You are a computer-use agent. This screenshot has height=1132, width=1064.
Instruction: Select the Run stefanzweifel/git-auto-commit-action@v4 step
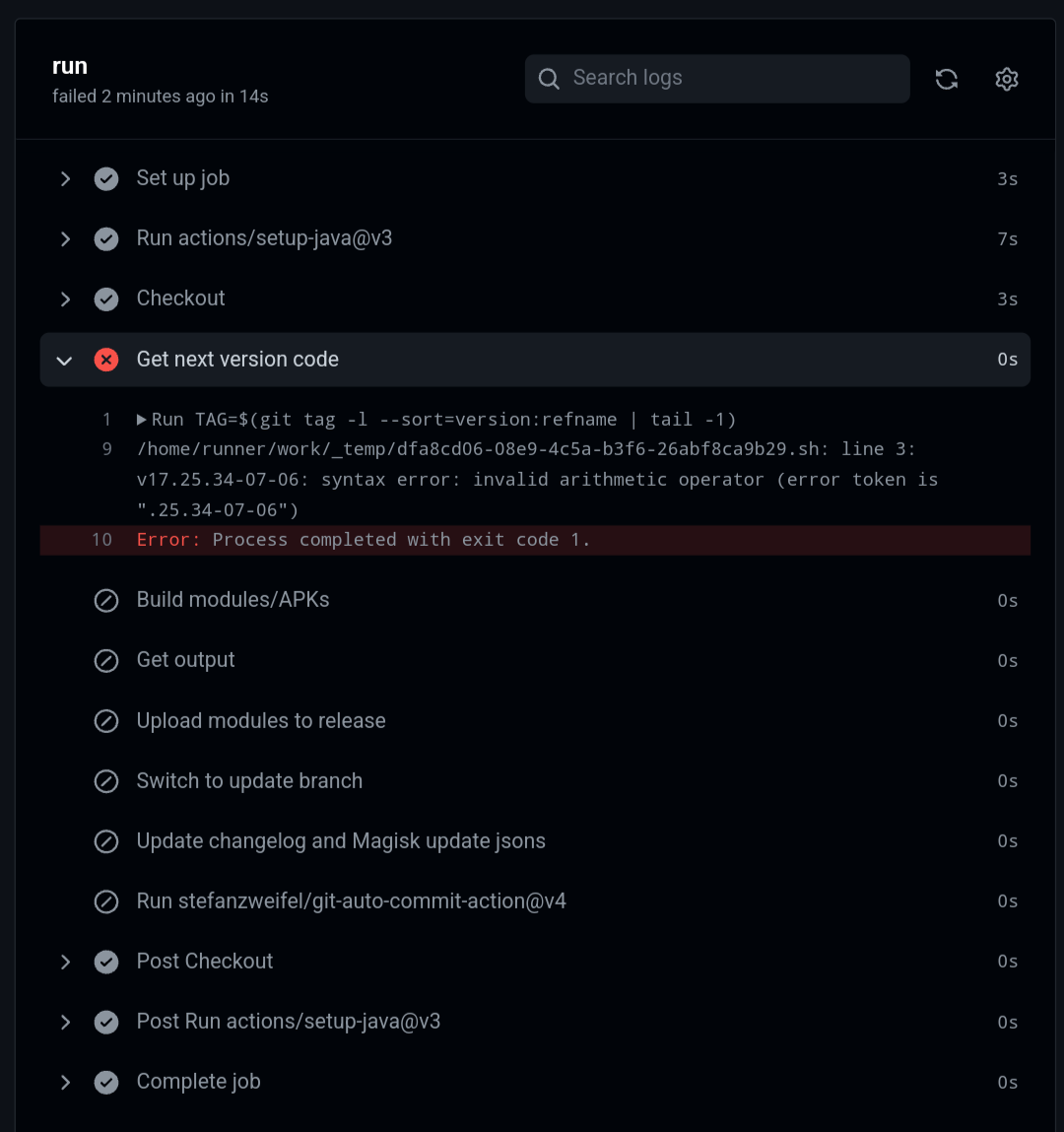point(352,900)
